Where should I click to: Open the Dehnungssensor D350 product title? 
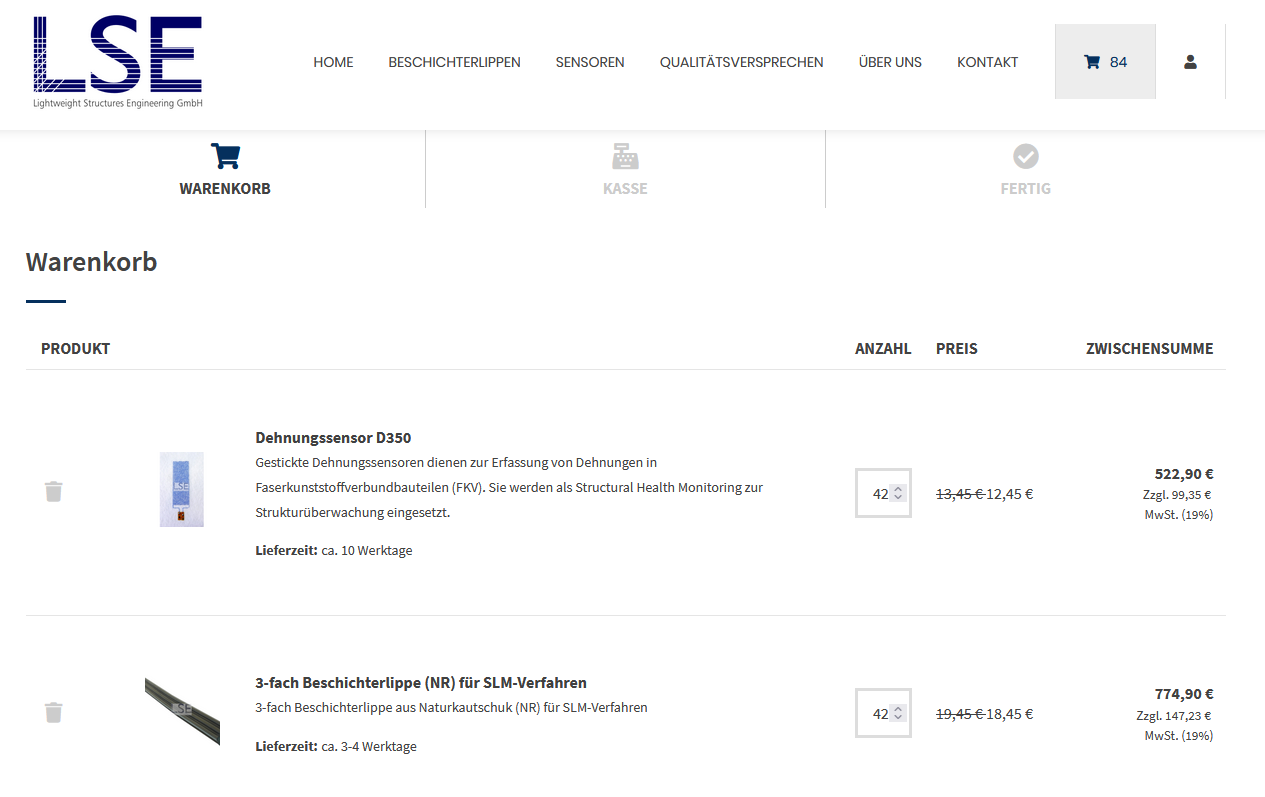pyautogui.click(x=330, y=437)
